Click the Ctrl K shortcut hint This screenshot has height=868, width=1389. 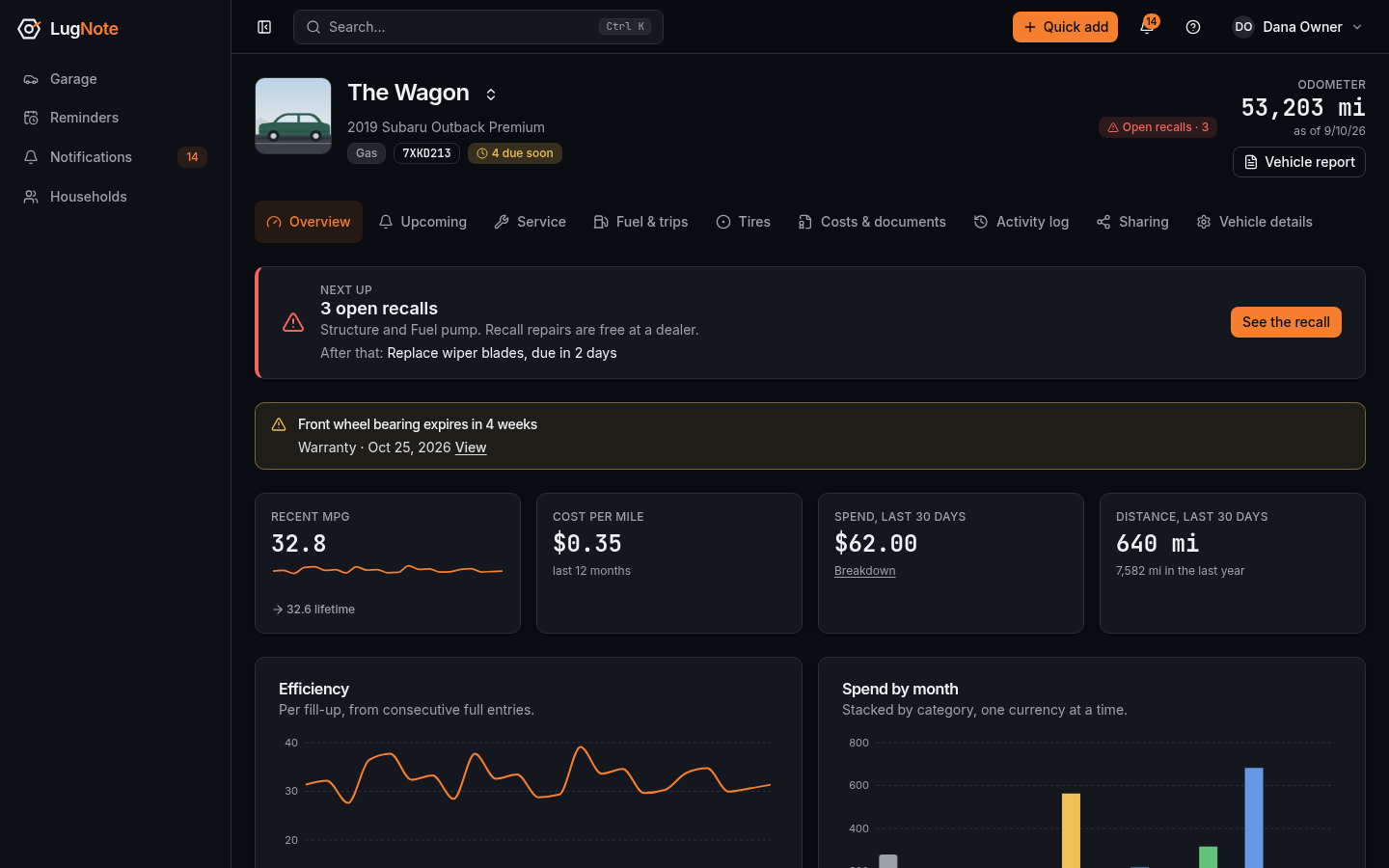pos(625,27)
